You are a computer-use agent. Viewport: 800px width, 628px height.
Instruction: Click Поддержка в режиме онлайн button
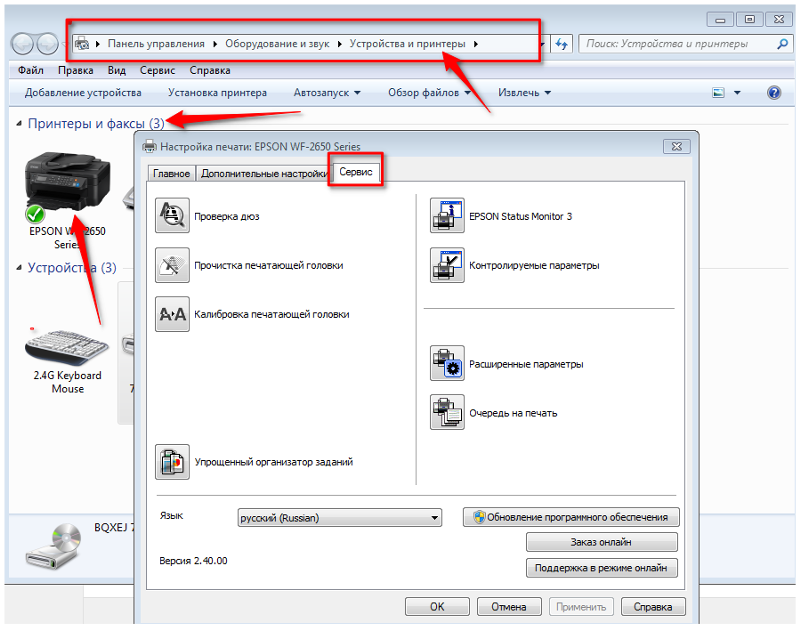pos(602,568)
